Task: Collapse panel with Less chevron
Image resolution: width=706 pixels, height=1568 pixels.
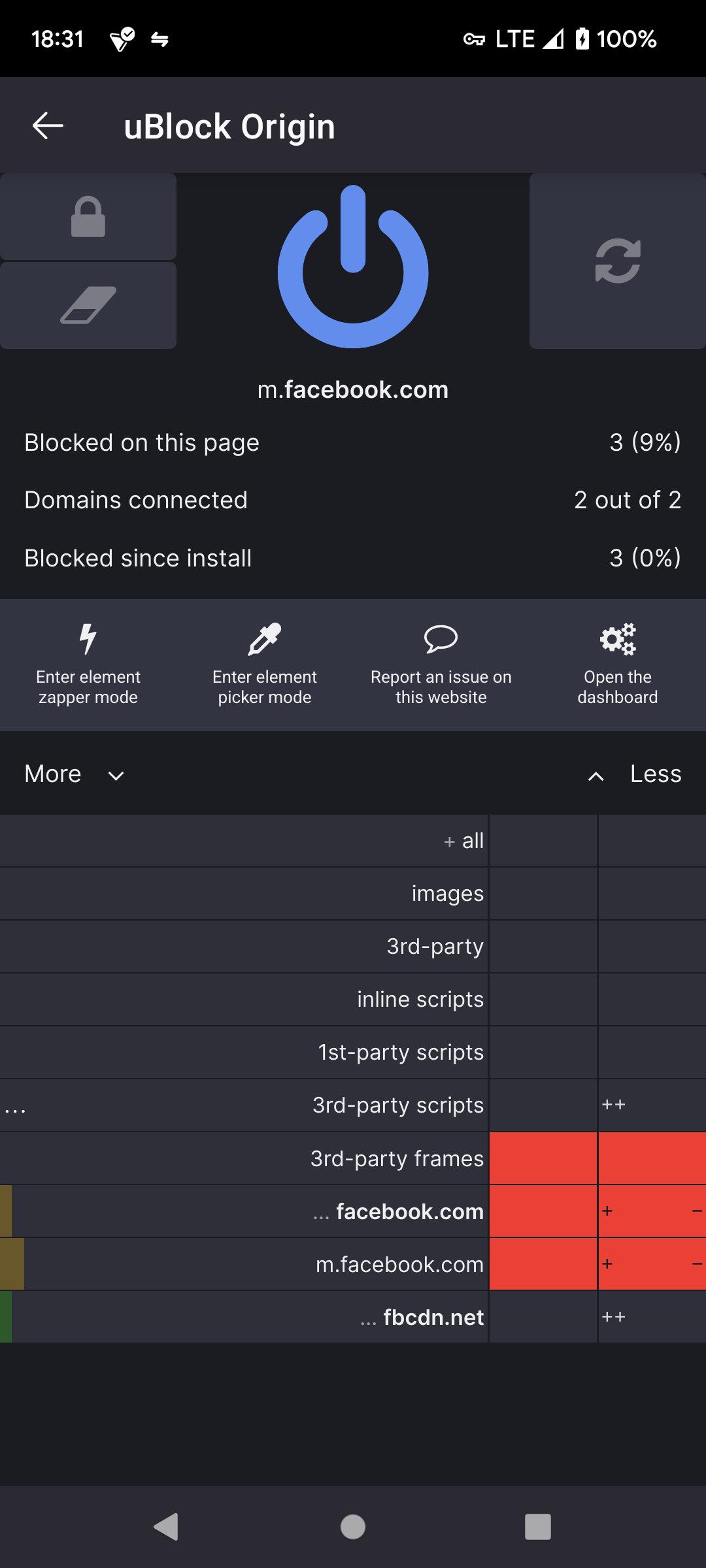Action: [x=634, y=774]
